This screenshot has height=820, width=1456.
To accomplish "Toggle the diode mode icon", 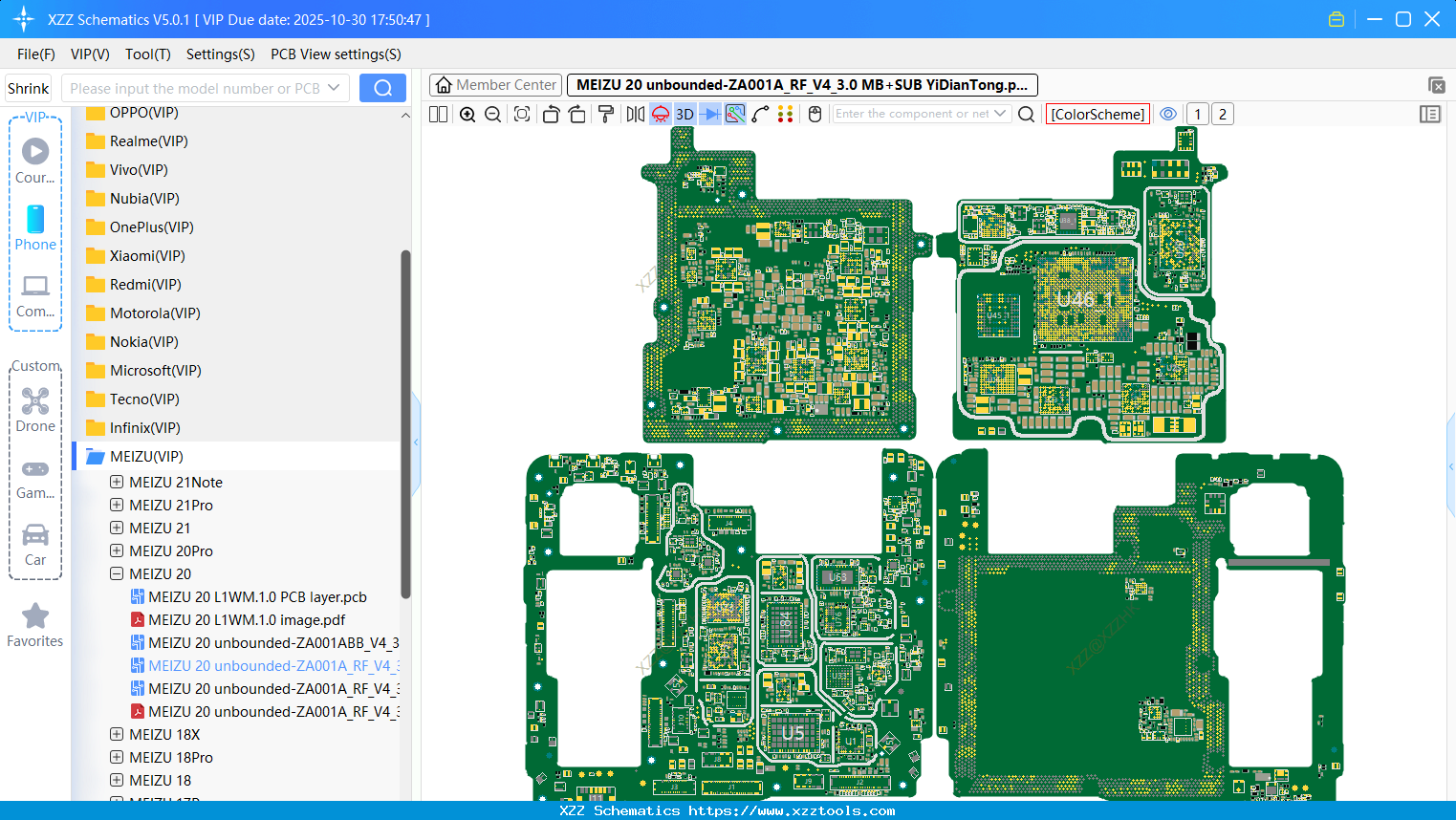I will coord(710,114).
